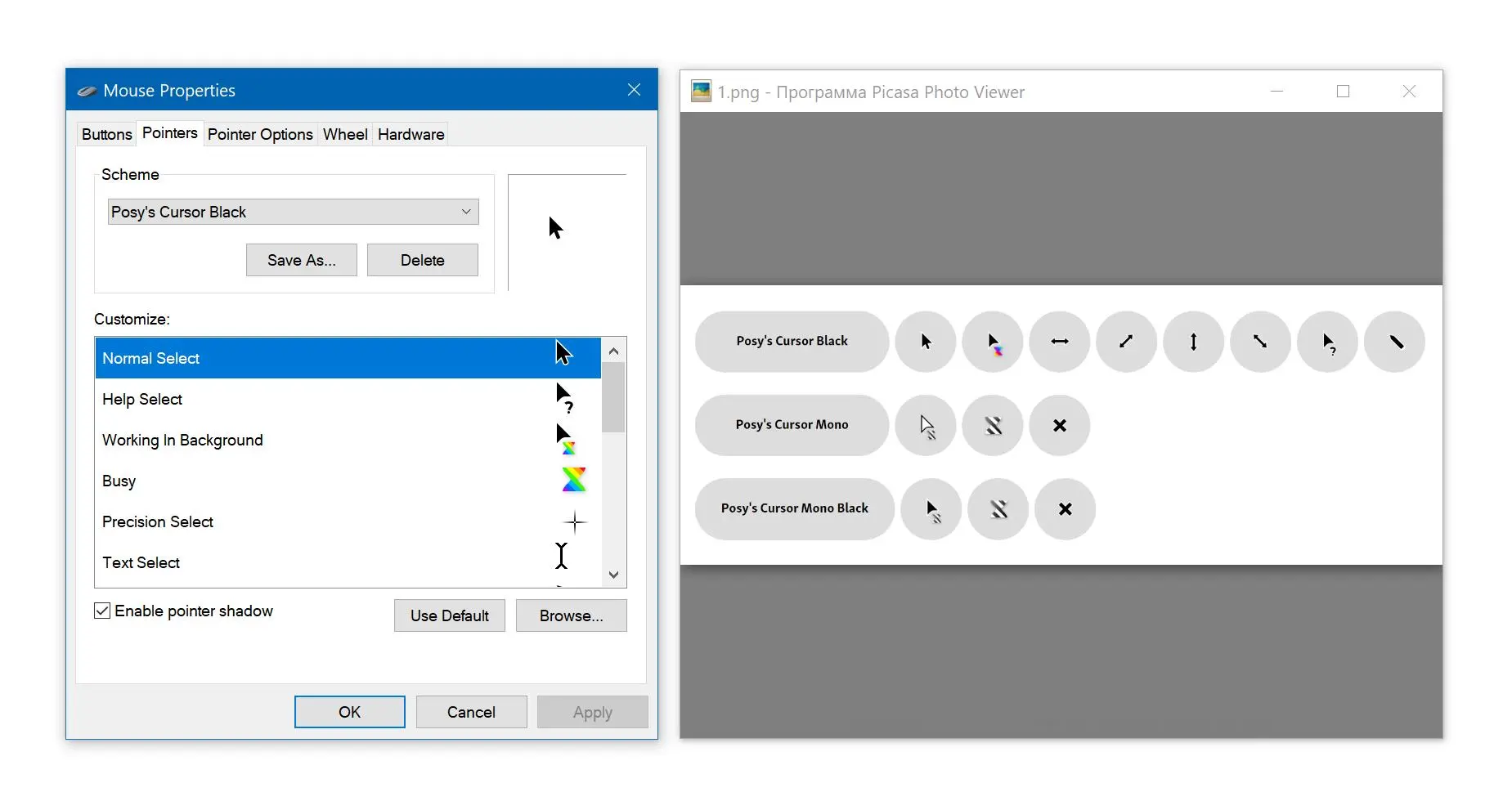This screenshot has height=810, width=1512.
Task: Click the Cancel button
Action: [x=472, y=712]
